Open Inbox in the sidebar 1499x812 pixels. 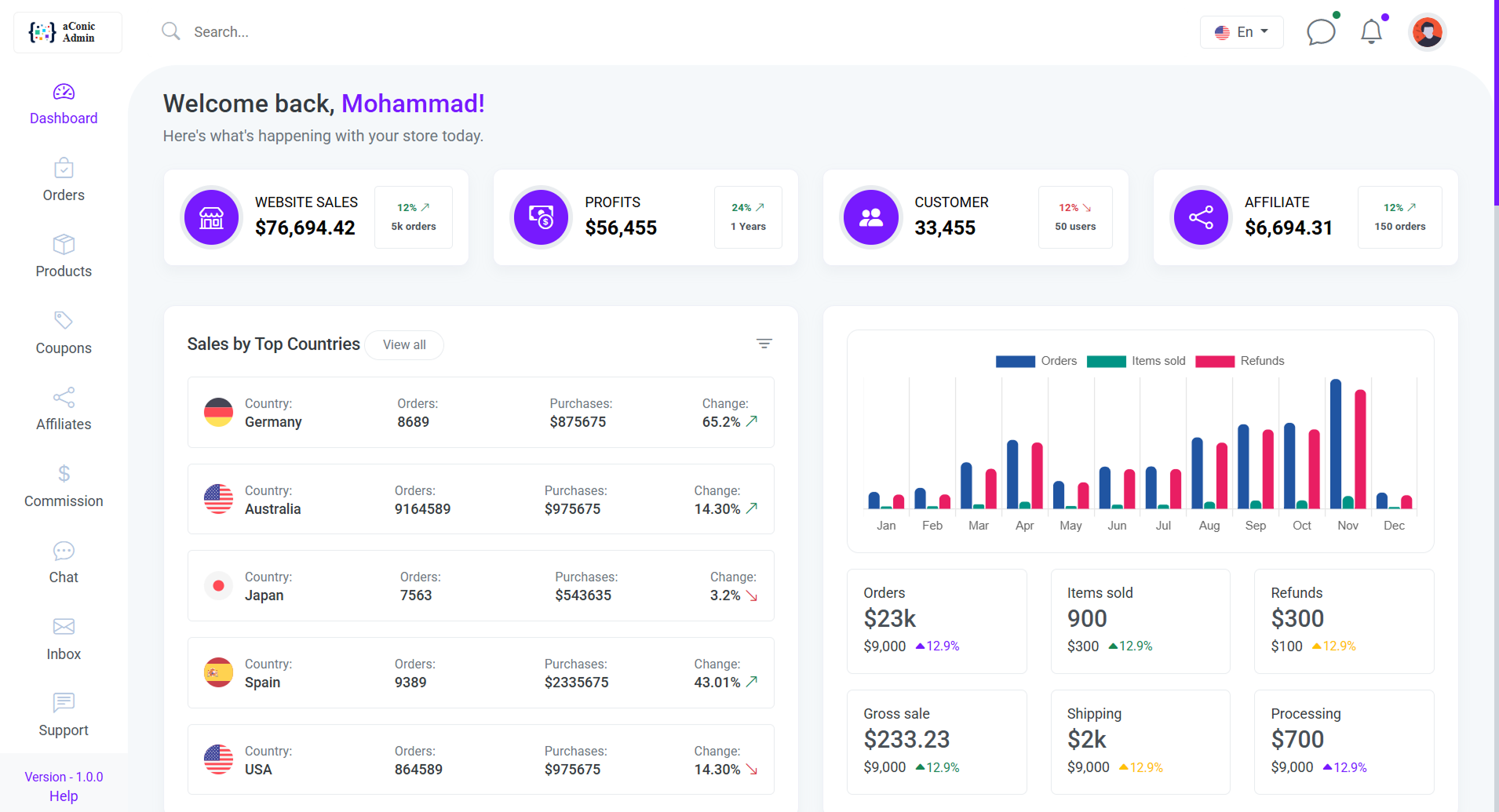click(64, 639)
